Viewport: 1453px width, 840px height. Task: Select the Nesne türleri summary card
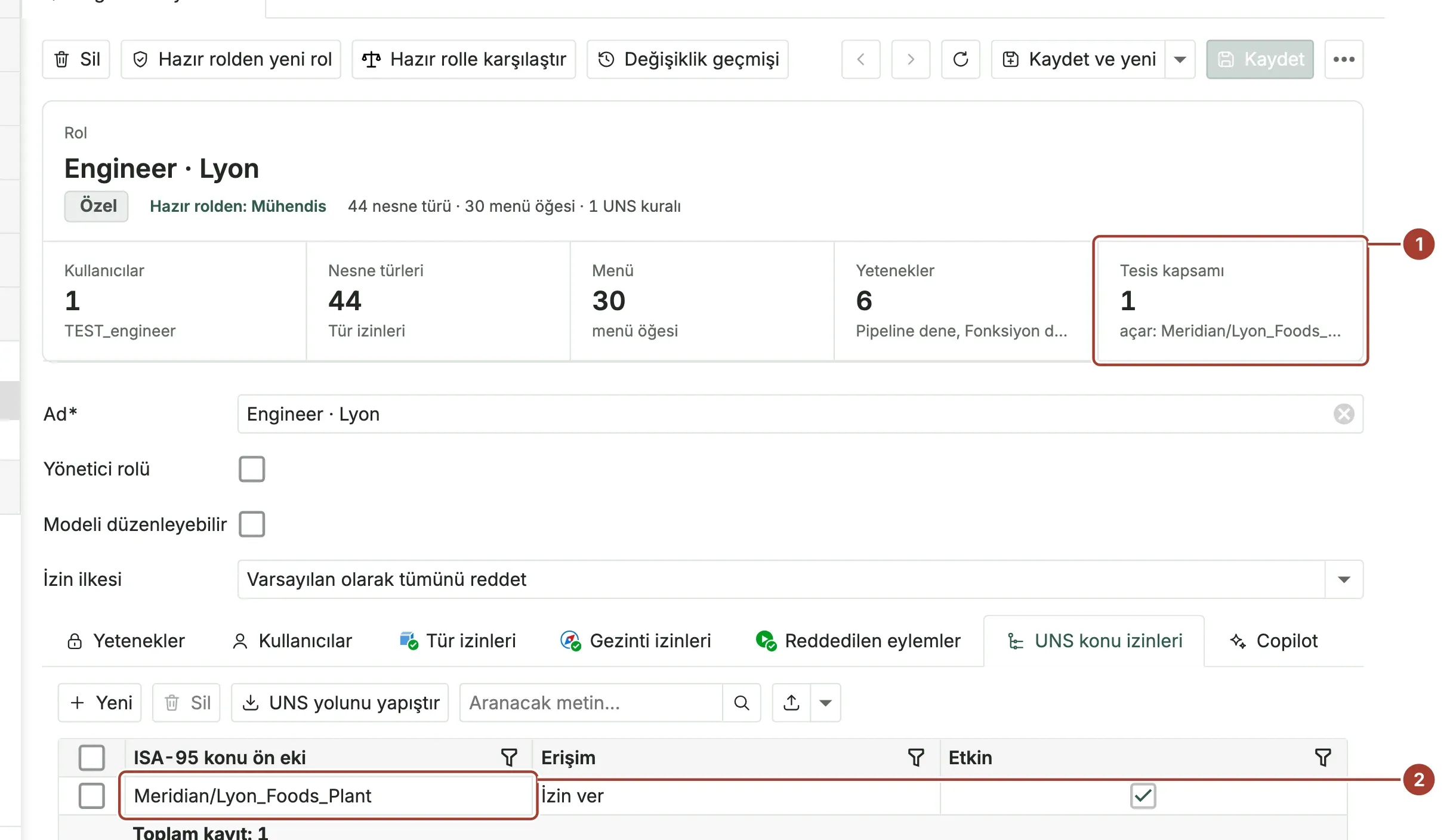438,301
